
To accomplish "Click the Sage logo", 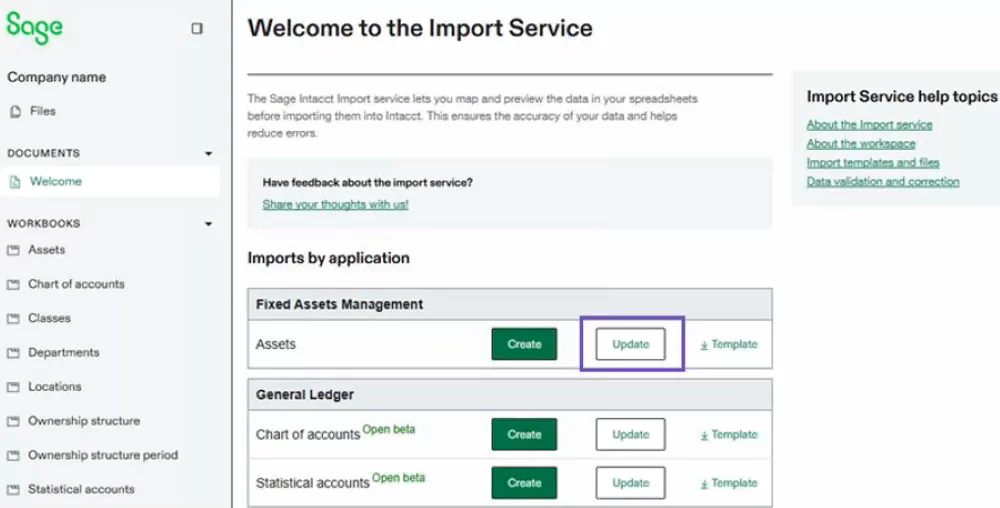I will click(x=34, y=29).
